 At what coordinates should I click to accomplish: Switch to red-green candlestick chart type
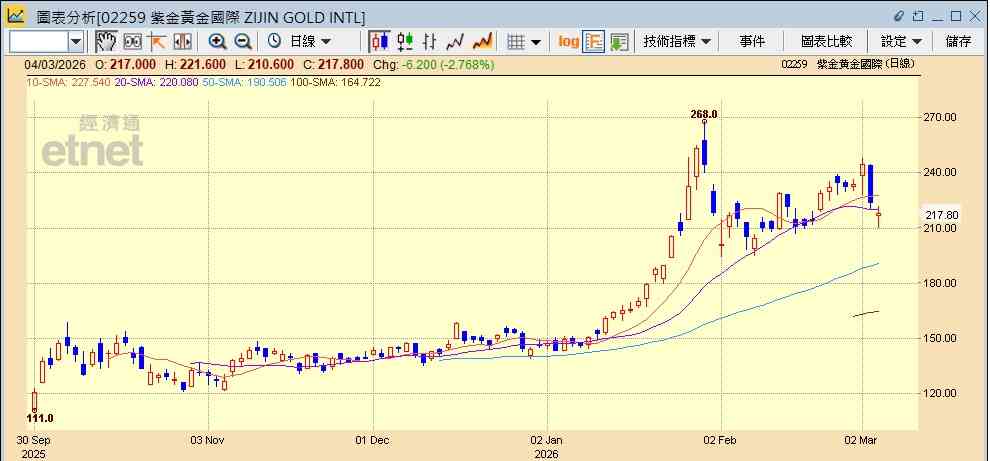tap(405, 42)
